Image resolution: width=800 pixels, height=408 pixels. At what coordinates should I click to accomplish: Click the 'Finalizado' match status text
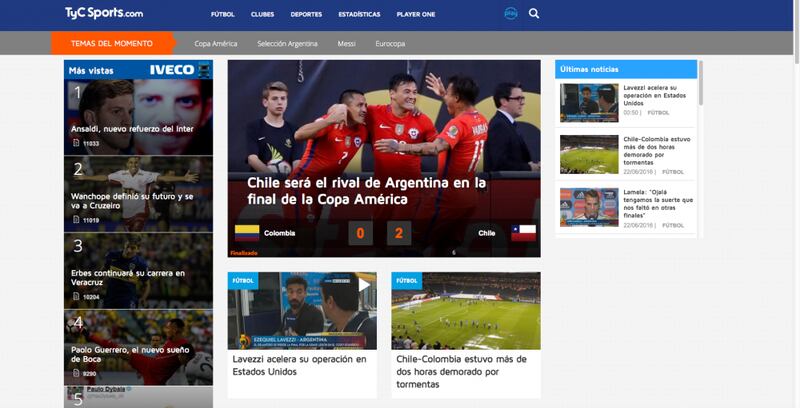point(244,253)
